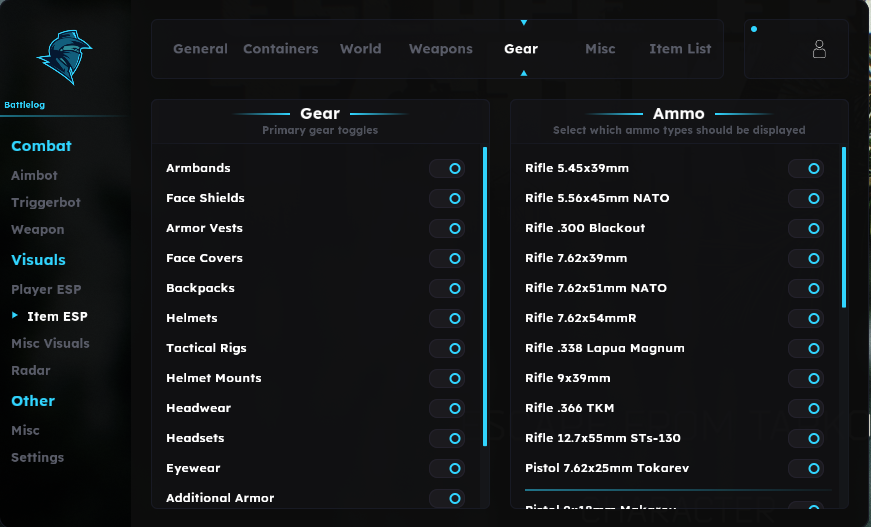This screenshot has height=527, width=871.
Task: Toggle Rifle 5.56x45mm NATO ammo display
Action: (x=805, y=198)
